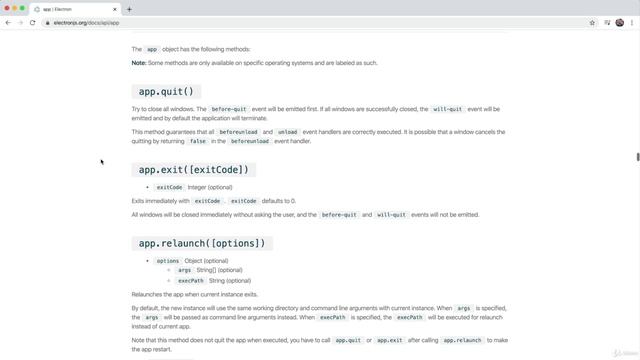Bookmark this page with the star icon
This screenshot has width=640, height=360.
point(592,23)
